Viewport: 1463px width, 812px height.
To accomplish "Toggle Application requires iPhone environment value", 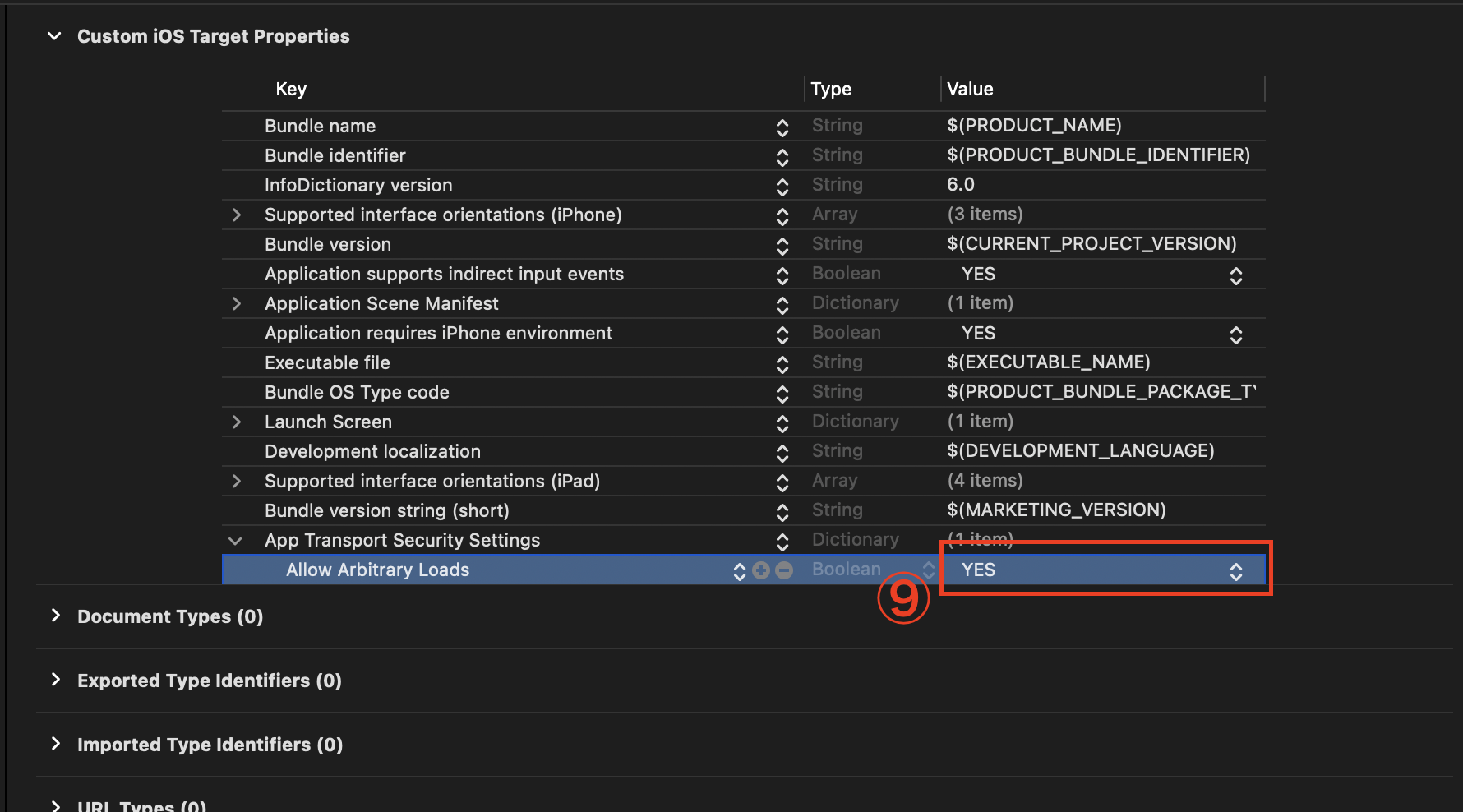I will tap(1235, 334).
